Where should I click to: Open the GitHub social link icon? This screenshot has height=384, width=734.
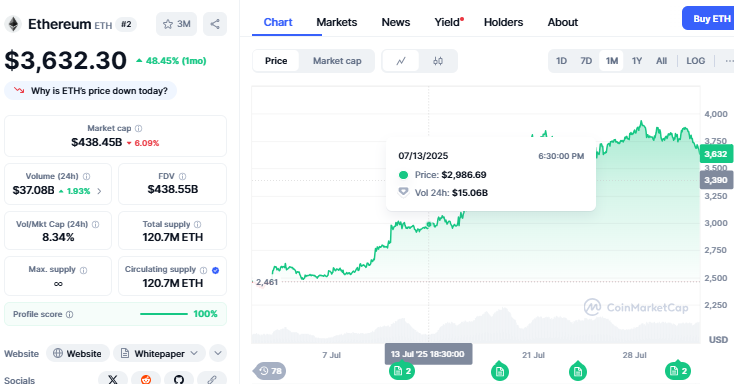click(x=179, y=379)
